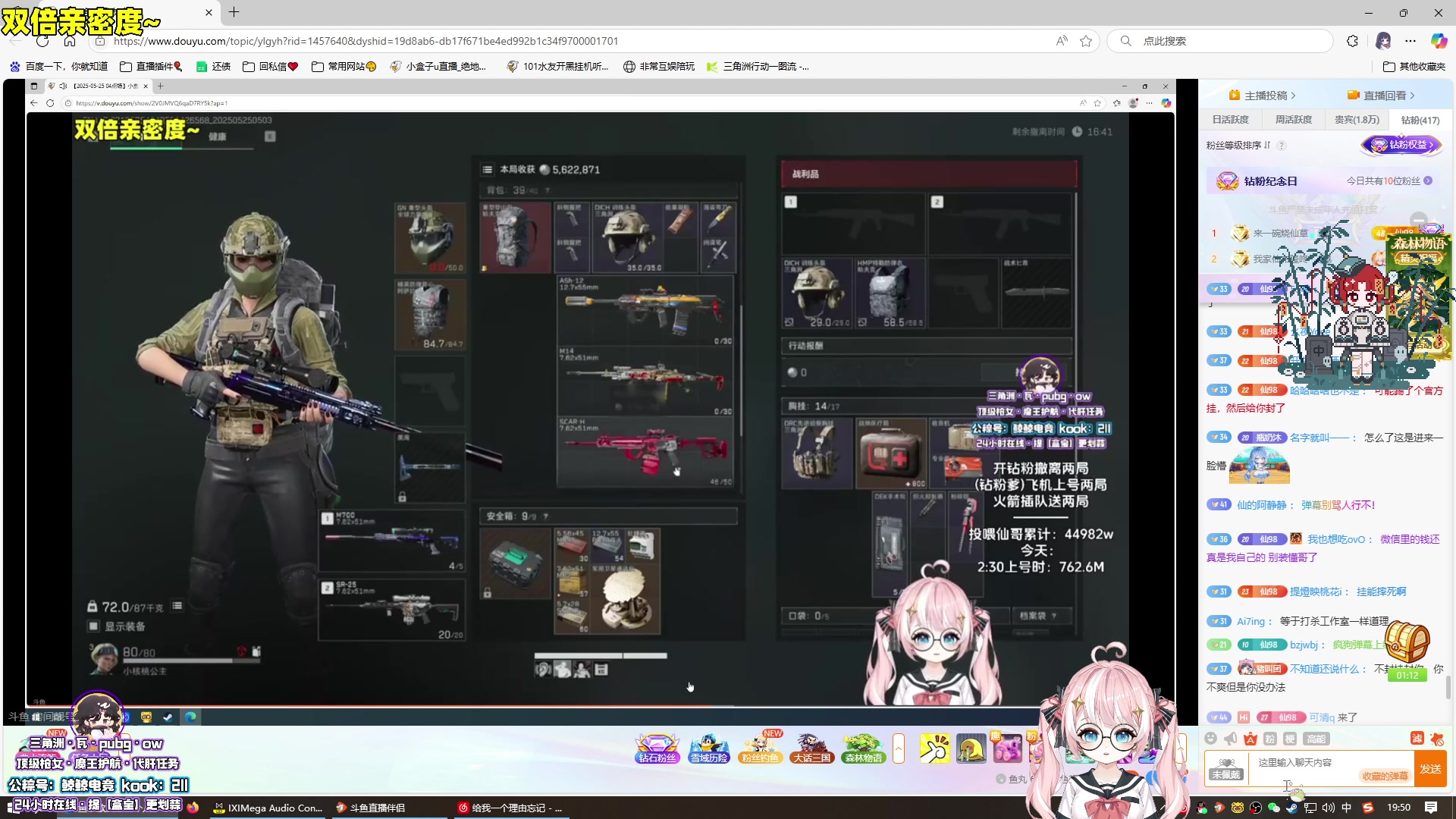Open the system tray volume icon
Image resolution: width=1456 pixels, height=819 pixels.
click(1329, 808)
